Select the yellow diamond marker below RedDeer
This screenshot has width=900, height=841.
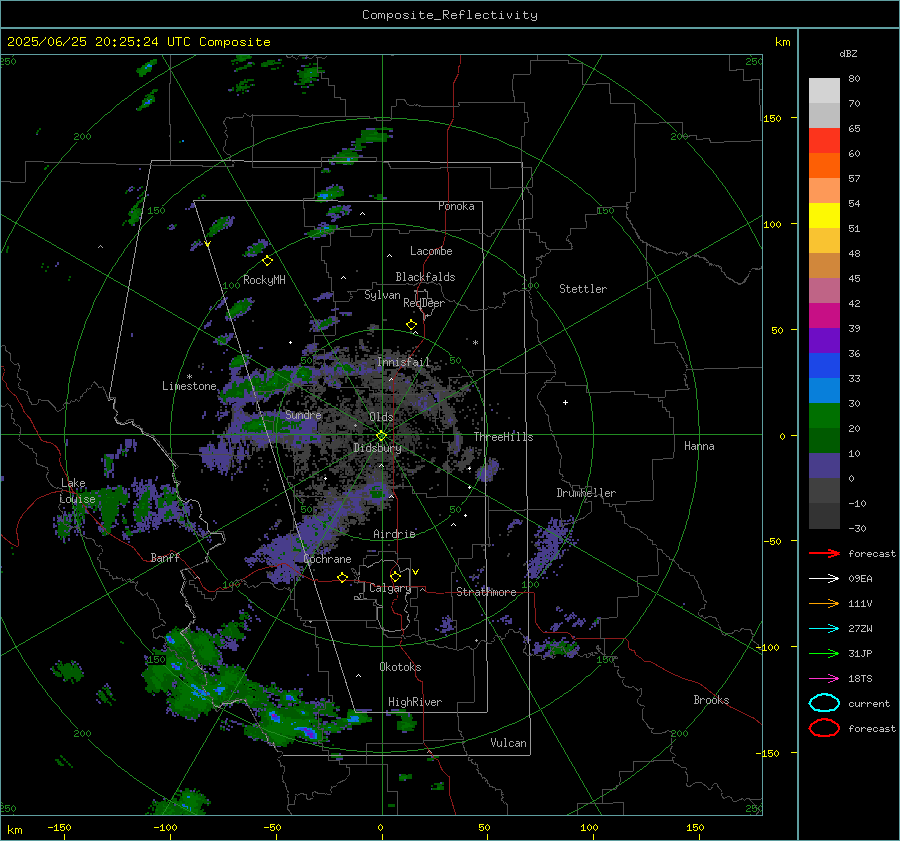[412, 325]
